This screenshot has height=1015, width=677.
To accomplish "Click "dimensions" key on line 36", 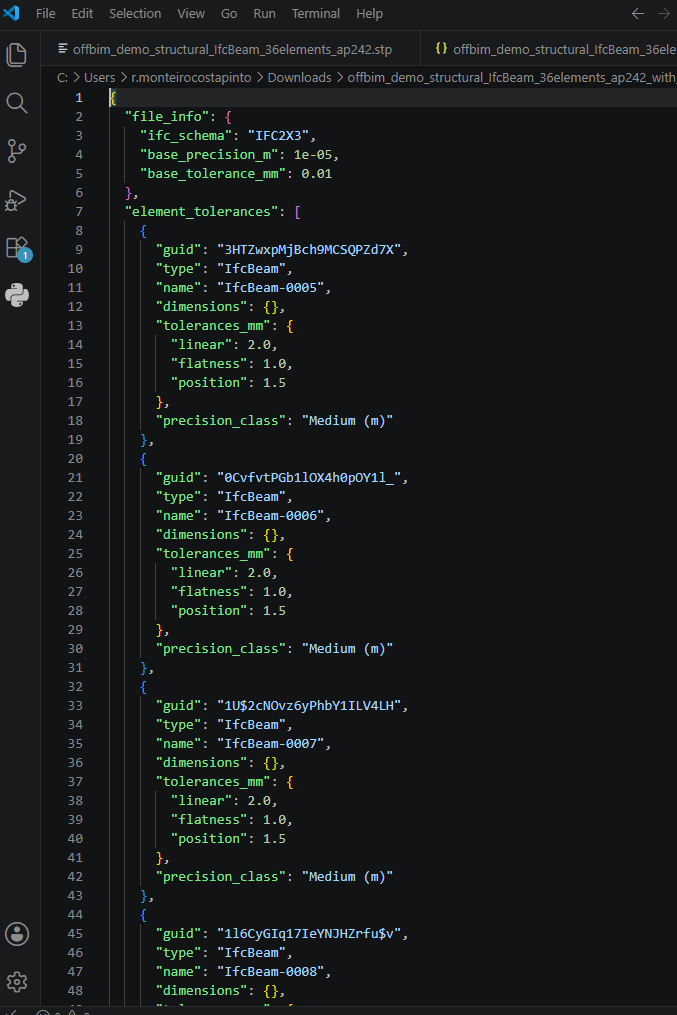I will pyautogui.click(x=201, y=763).
